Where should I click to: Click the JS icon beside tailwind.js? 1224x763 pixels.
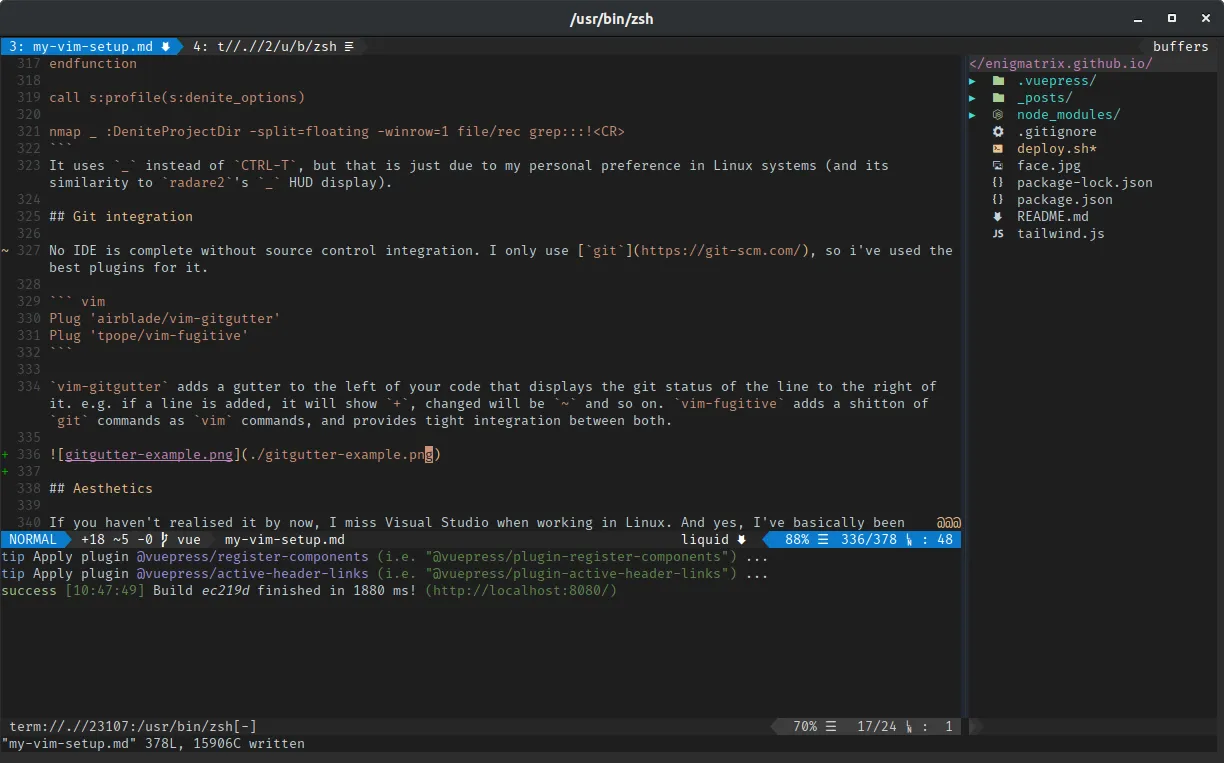pyautogui.click(x=997, y=233)
